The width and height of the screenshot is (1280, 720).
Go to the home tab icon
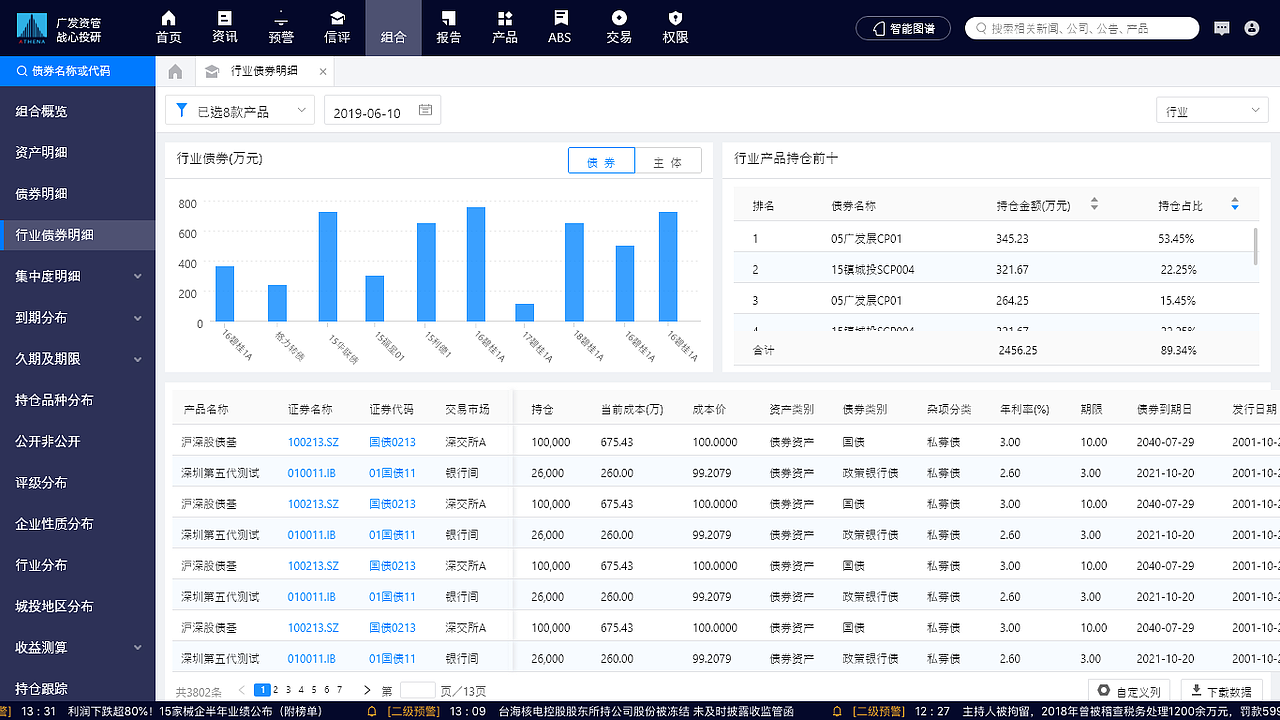(175, 71)
